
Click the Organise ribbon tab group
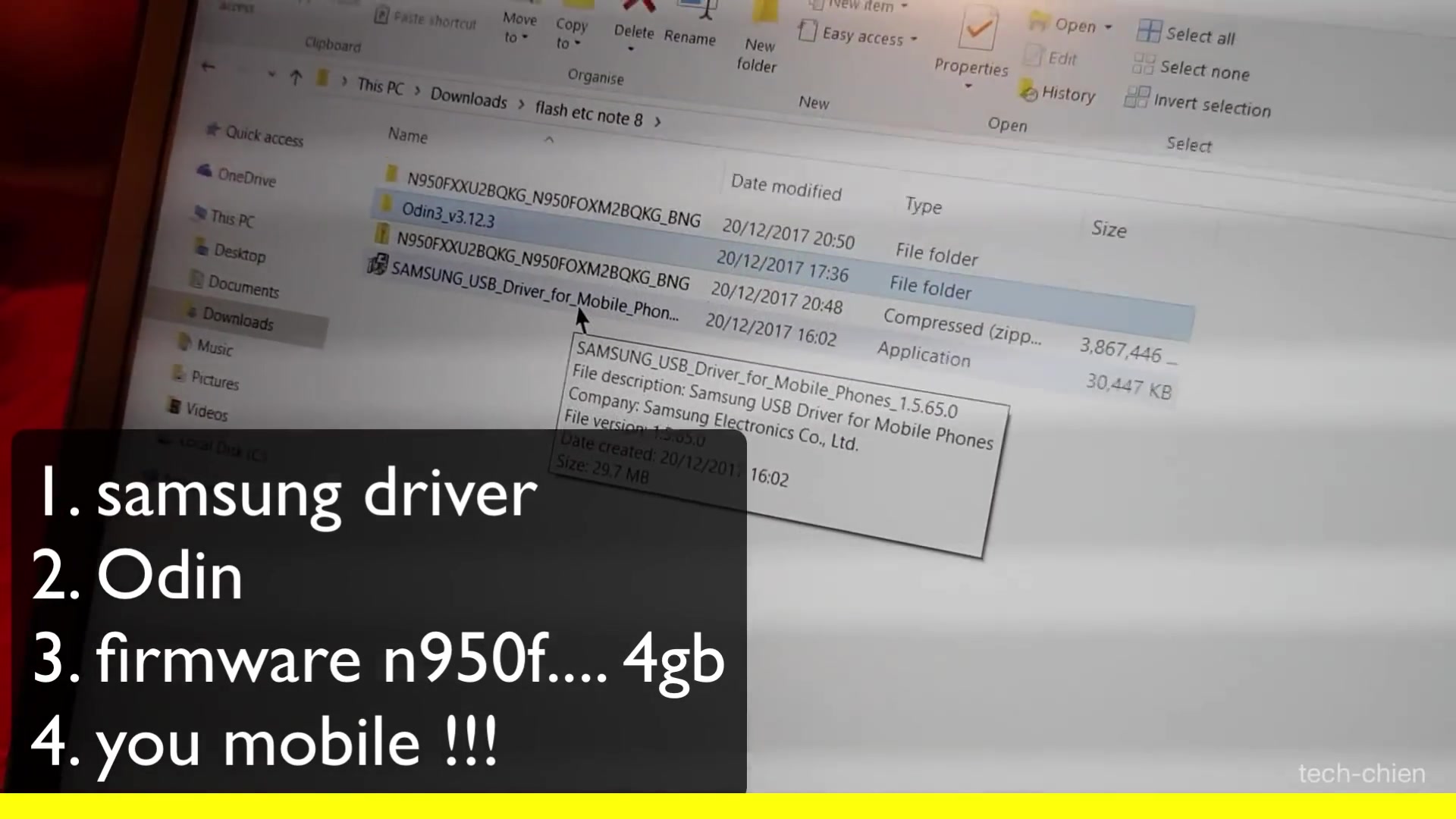tap(597, 76)
